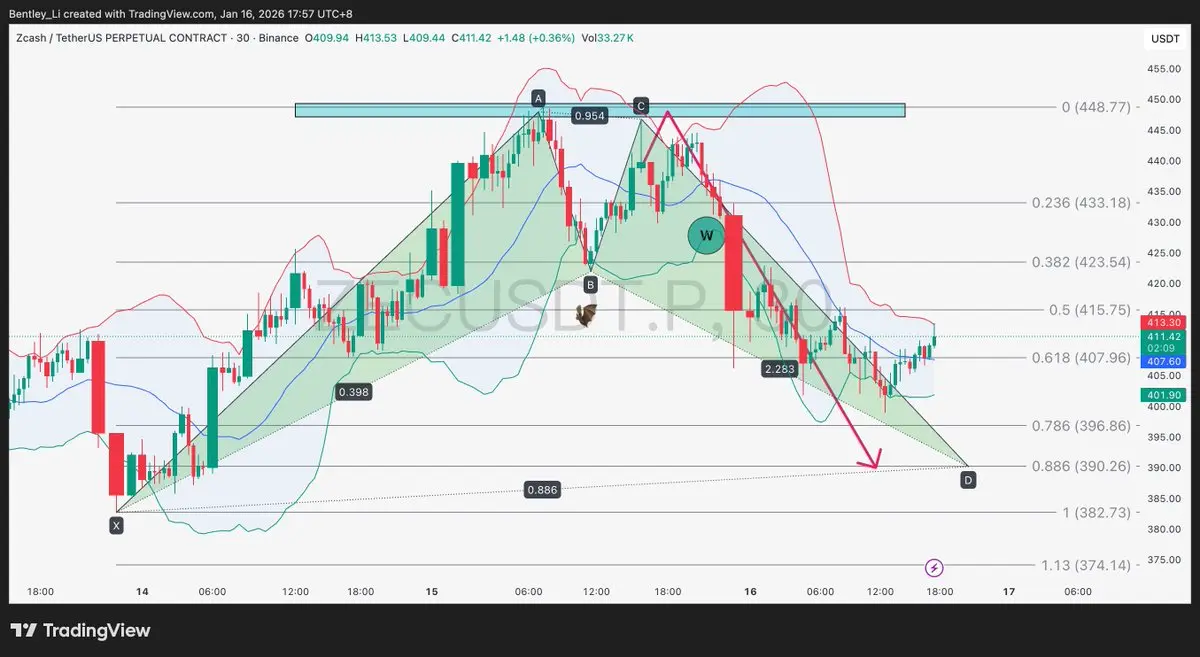Viewport: 1200px width, 657px height.
Task: Click the dark 0.886 ratio label on the XD line
Action: [541, 490]
